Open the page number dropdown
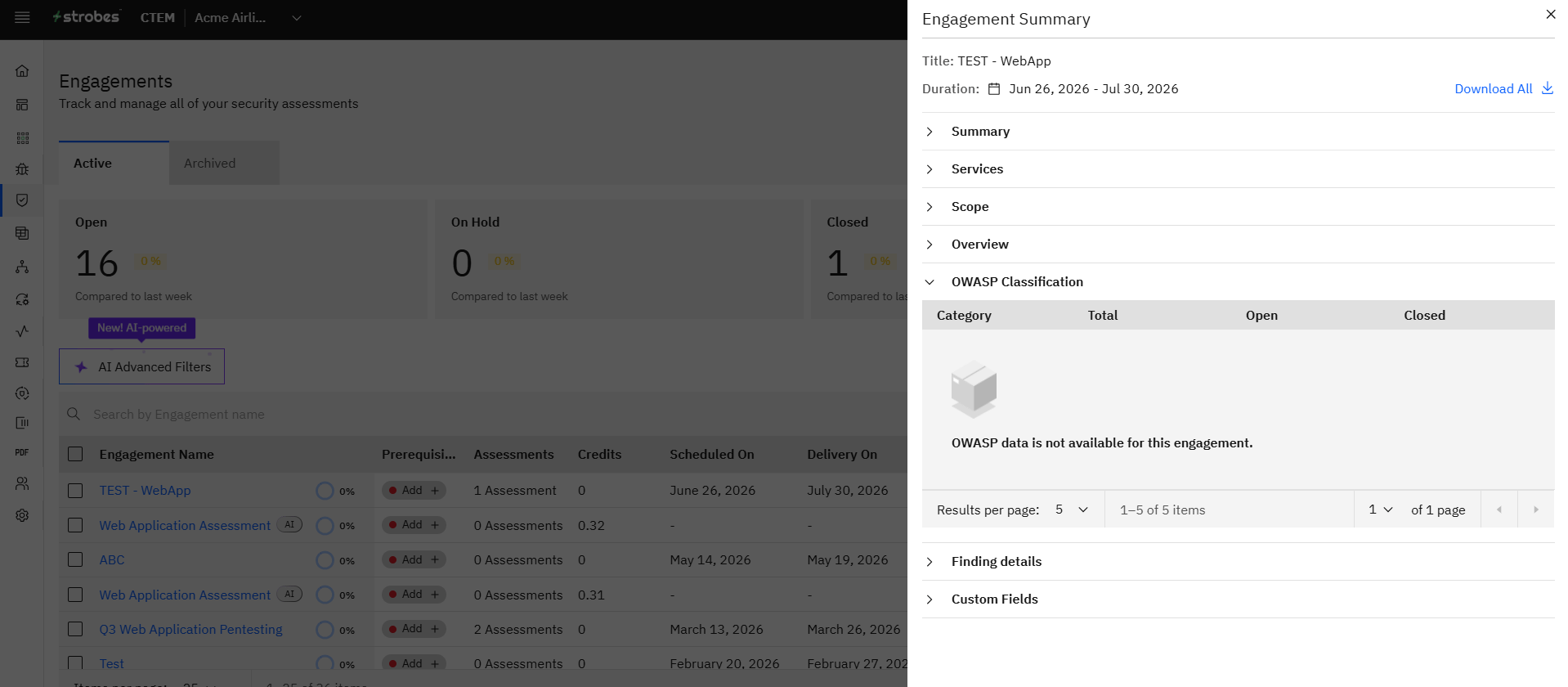The width and height of the screenshot is (1568, 687). 1380,510
